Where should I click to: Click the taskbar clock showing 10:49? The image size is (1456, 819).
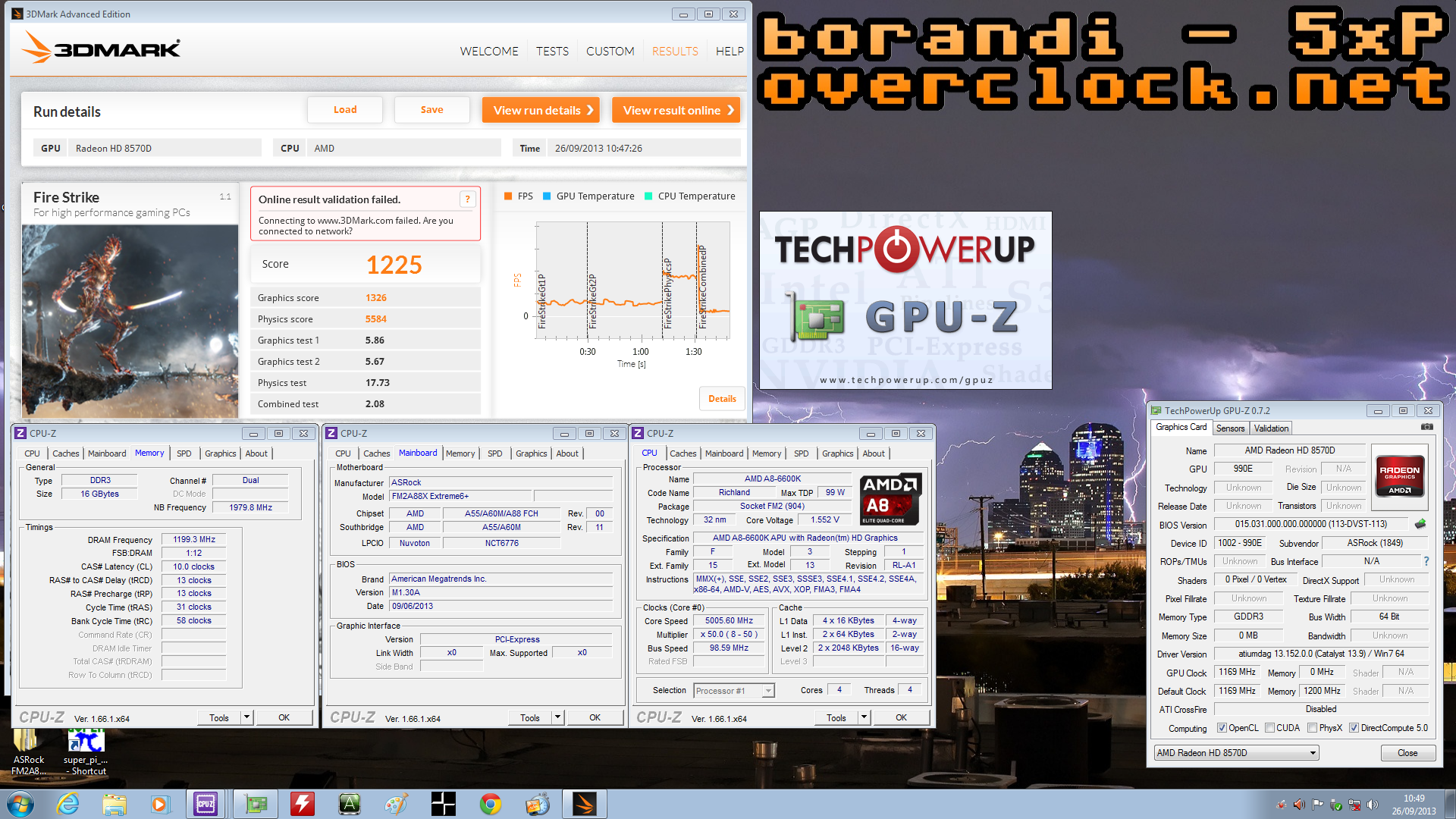point(1414,804)
